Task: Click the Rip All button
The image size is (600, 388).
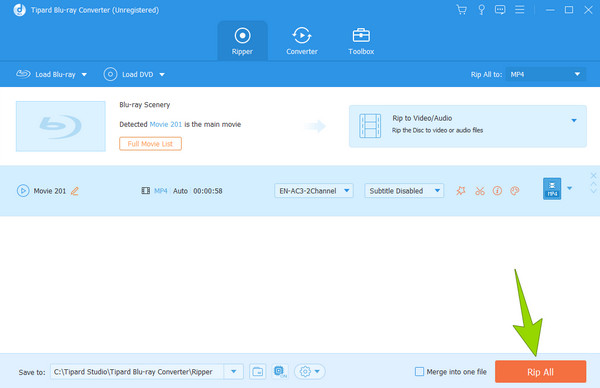Action: pos(540,372)
